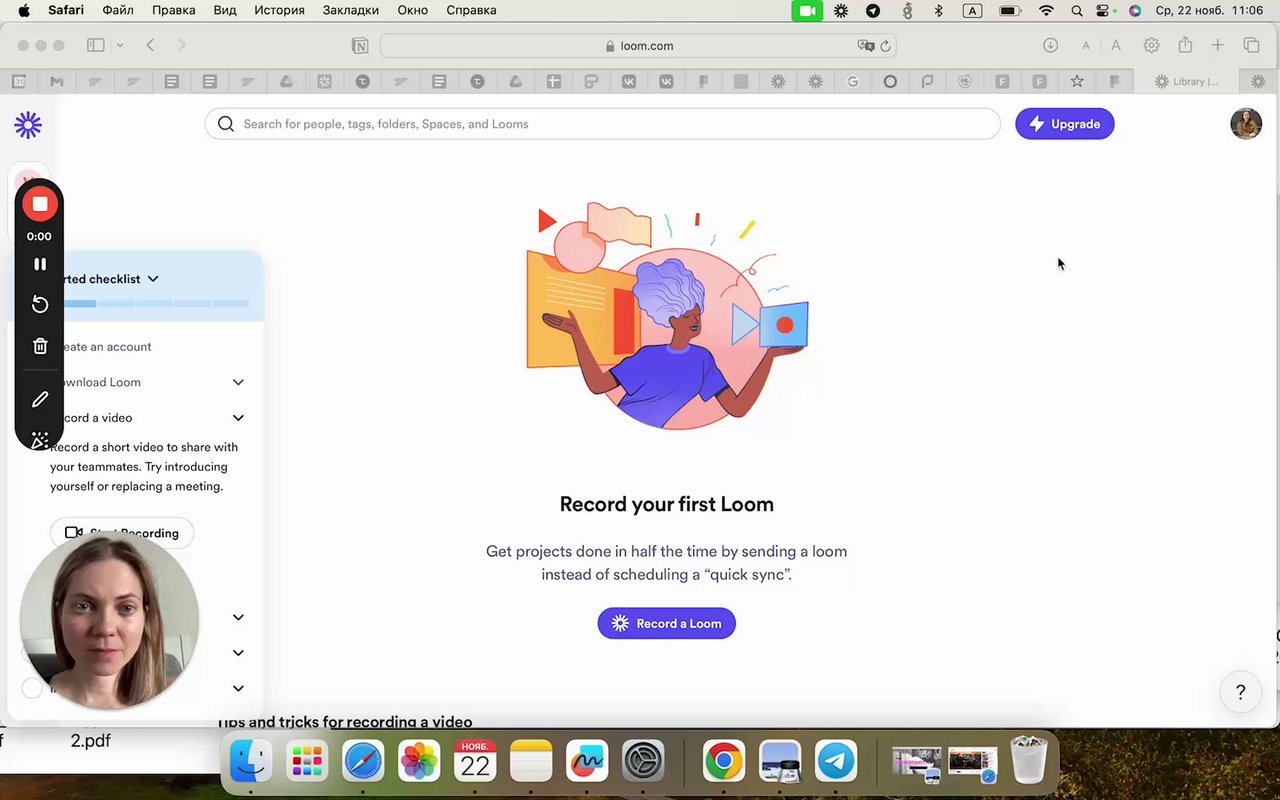Click the Notion extension icon in Safari toolbar
1280x800 pixels.
(x=360, y=45)
